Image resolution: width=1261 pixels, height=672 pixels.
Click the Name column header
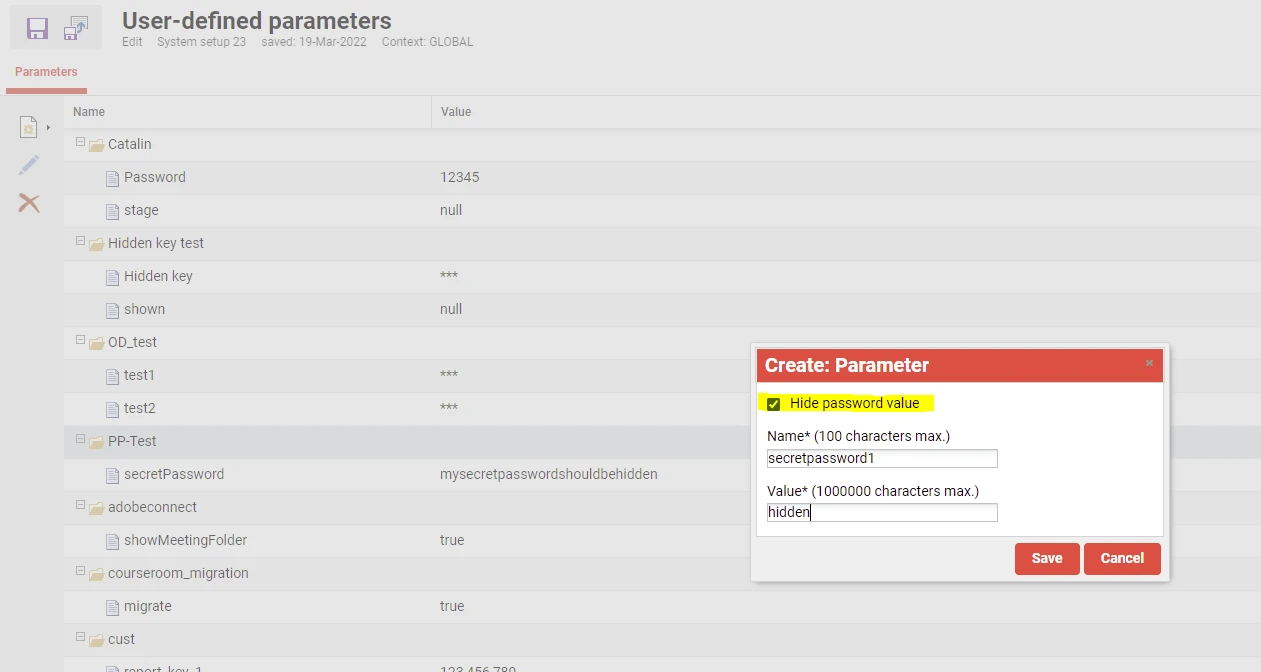click(88, 111)
